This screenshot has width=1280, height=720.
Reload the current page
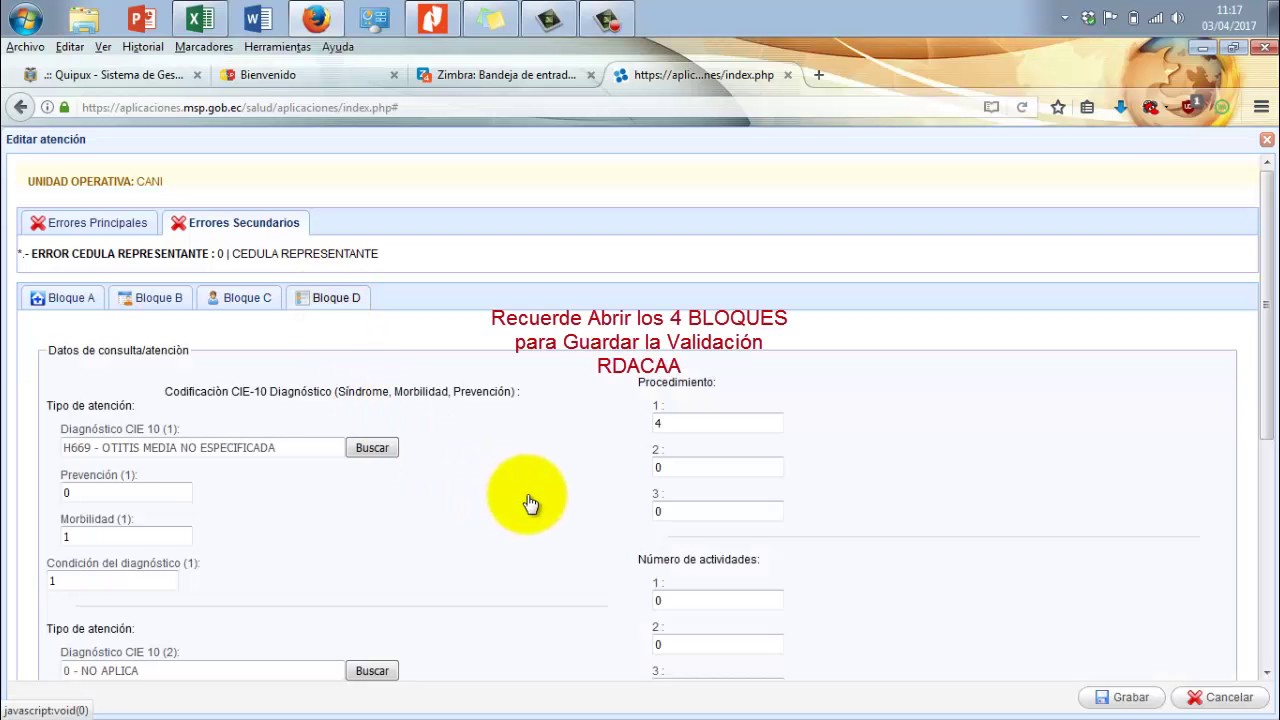click(x=1022, y=107)
